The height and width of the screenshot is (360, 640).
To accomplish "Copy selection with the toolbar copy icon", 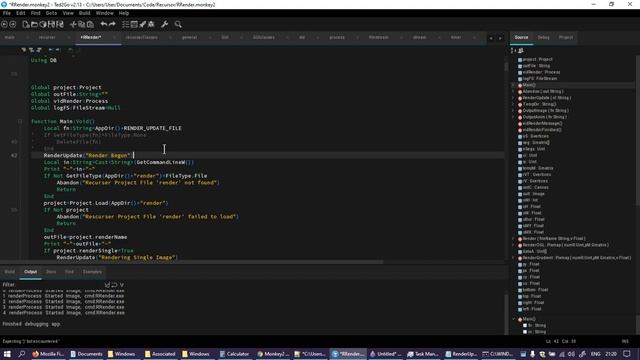I will click(x=82, y=24).
